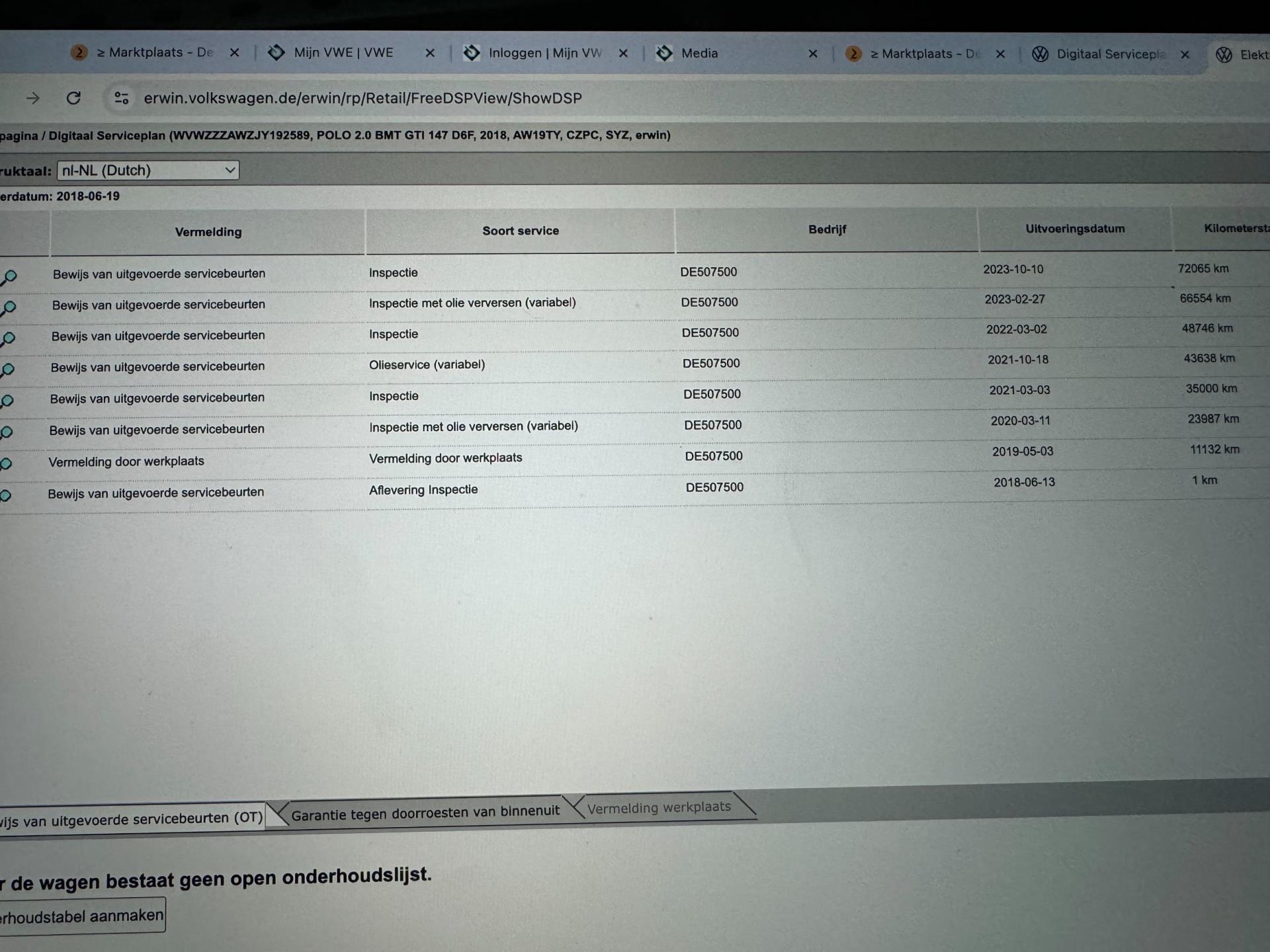This screenshot has width=1270, height=952.
Task: Open the nl-NL (Dutch) language dropdown
Action: 148,171
